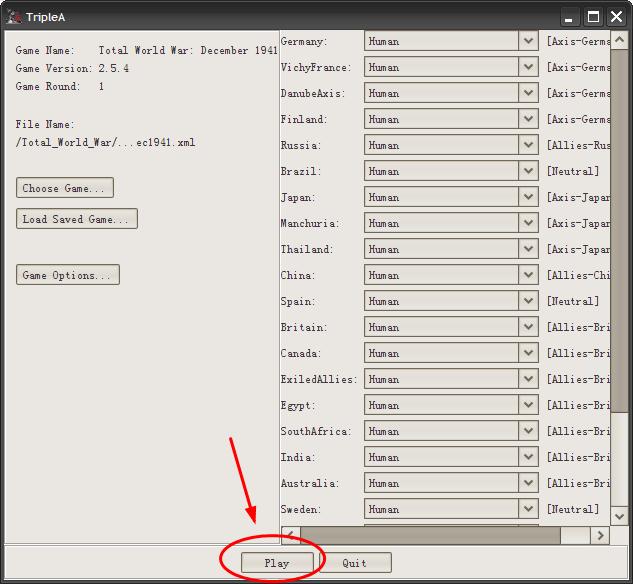Open Australia player type dropdown
The width and height of the screenshot is (633, 584).
click(451, 483)
